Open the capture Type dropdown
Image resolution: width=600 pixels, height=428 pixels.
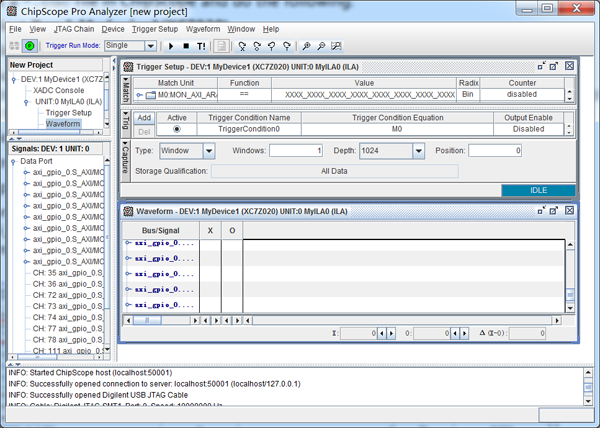(x=209, y=151)
